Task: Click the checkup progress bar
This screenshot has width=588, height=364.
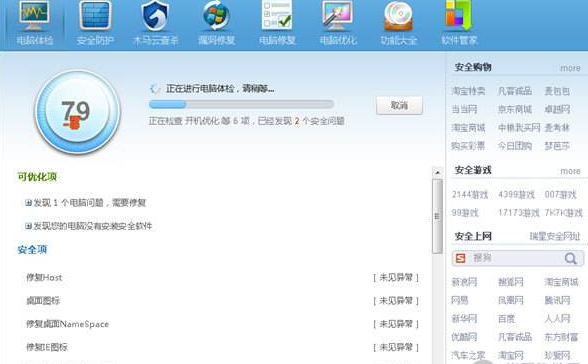Action: point(241,104)
